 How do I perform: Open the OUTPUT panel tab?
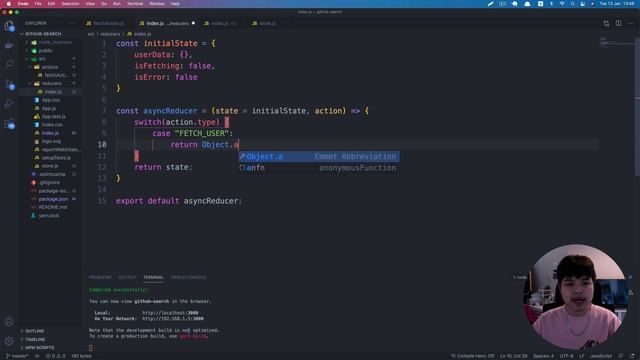click(x=127, y=277)
